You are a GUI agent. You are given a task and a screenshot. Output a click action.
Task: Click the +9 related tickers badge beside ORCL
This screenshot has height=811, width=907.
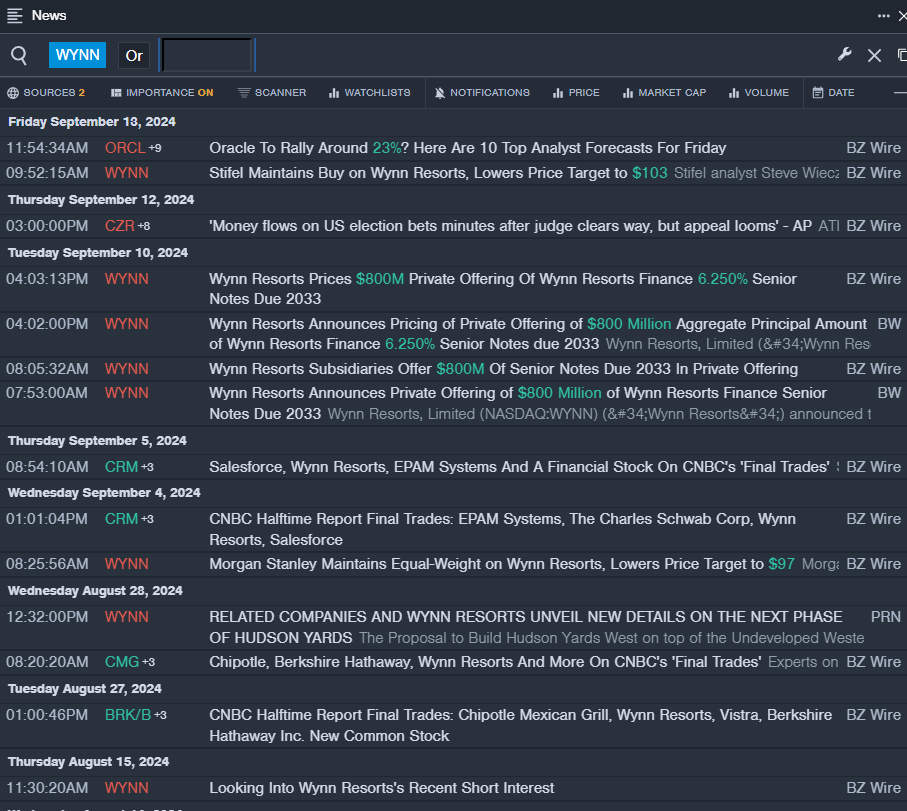[x=155, y=148]
